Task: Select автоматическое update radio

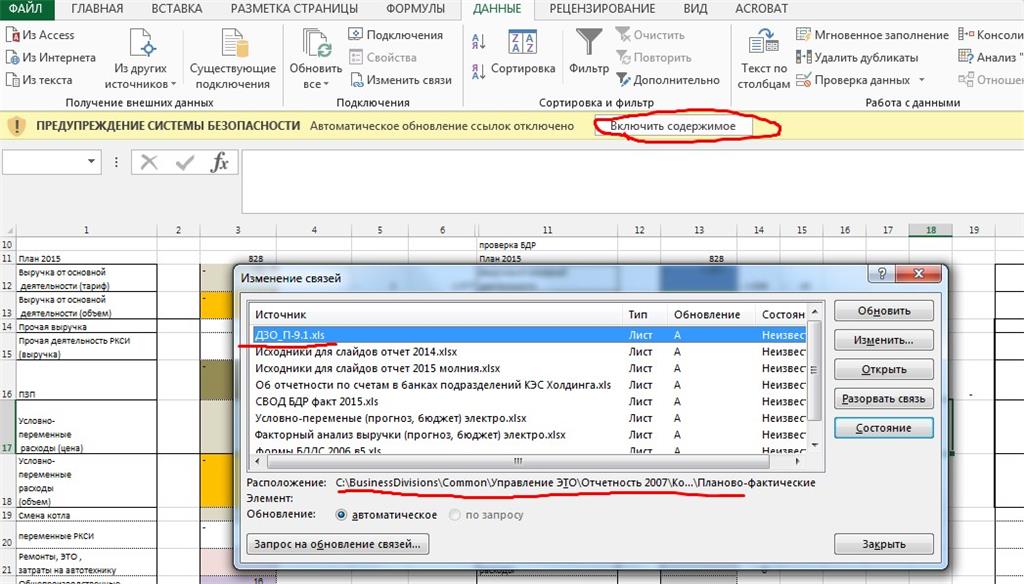Action: pos(341,515)
